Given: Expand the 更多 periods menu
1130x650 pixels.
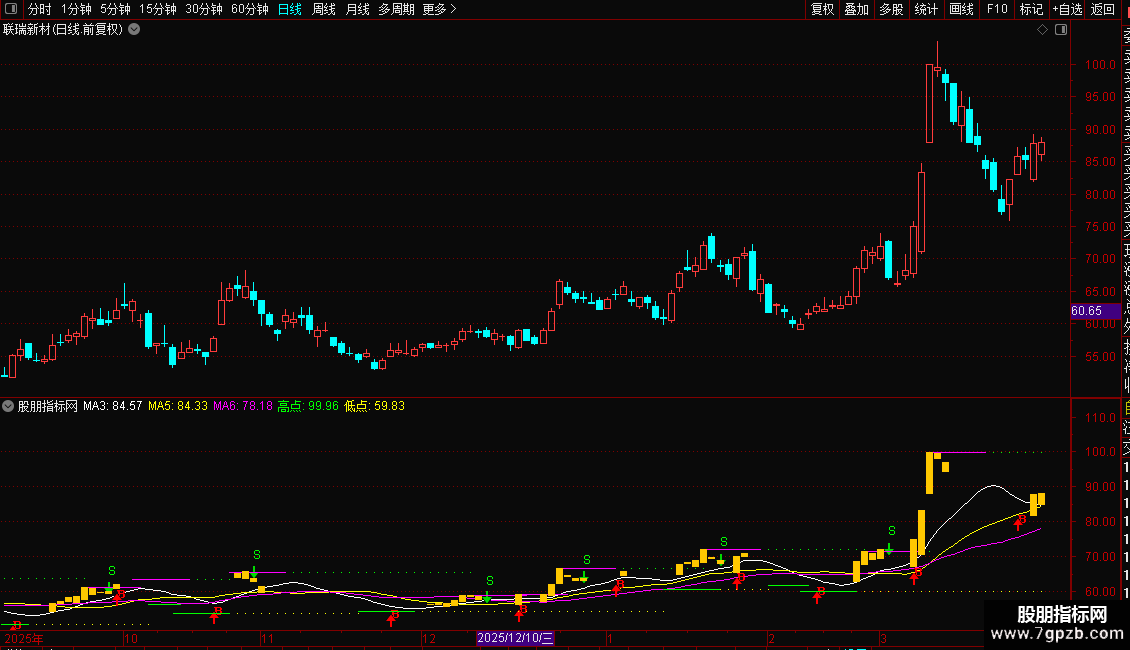Looking at the screenshot, I should pyautogui.click(x=440, y=9).
